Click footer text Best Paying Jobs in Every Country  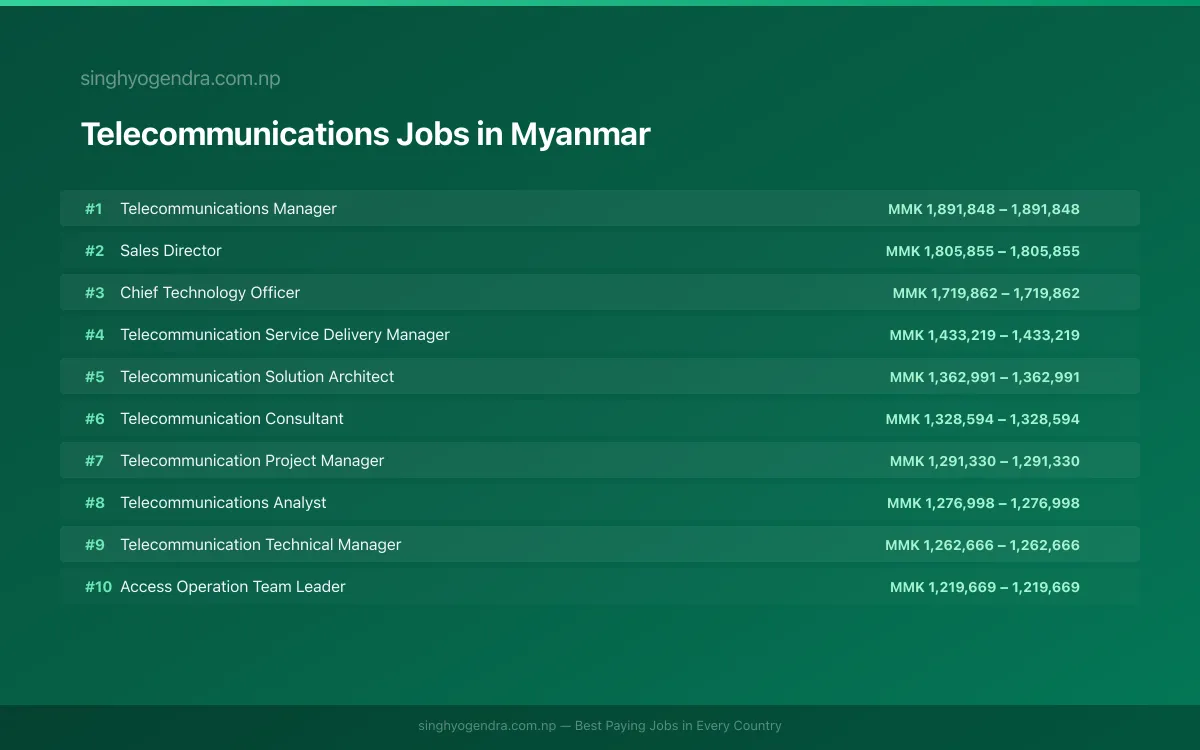pyautogui.click(x=678, y=726)
